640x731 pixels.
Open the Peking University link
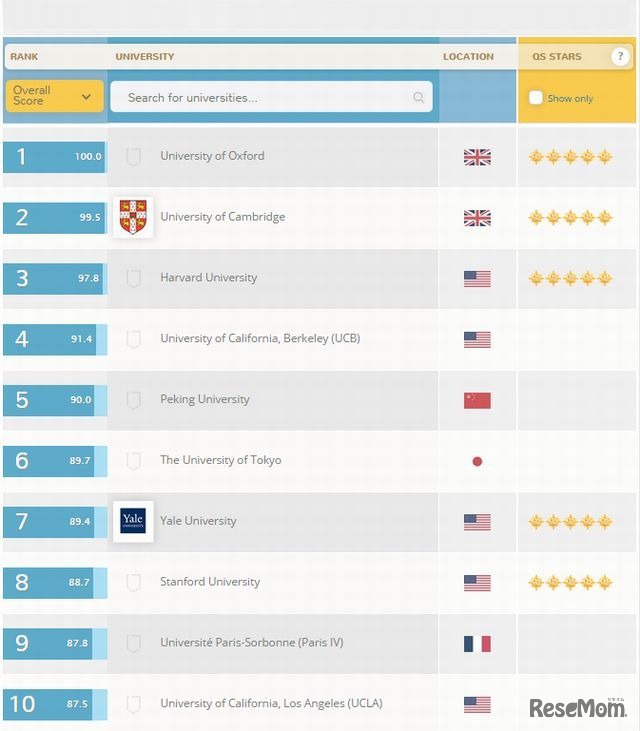tap(205, 399)
